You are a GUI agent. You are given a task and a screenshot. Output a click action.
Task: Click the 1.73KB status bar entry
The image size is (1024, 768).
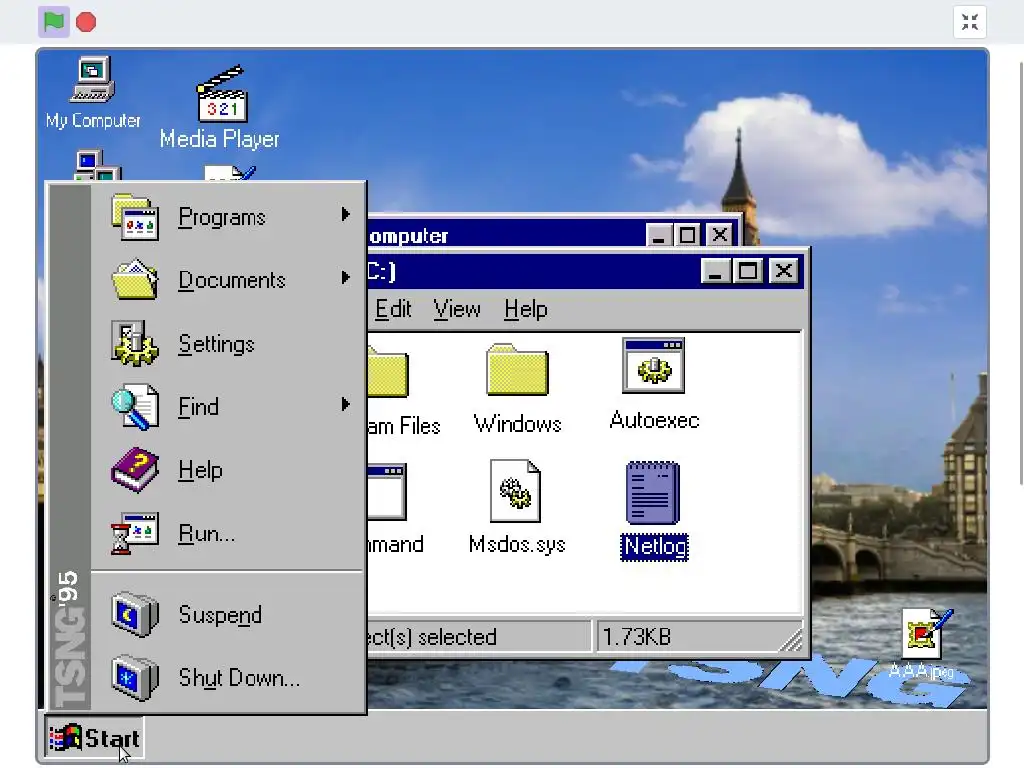click(x=697, y=636)
